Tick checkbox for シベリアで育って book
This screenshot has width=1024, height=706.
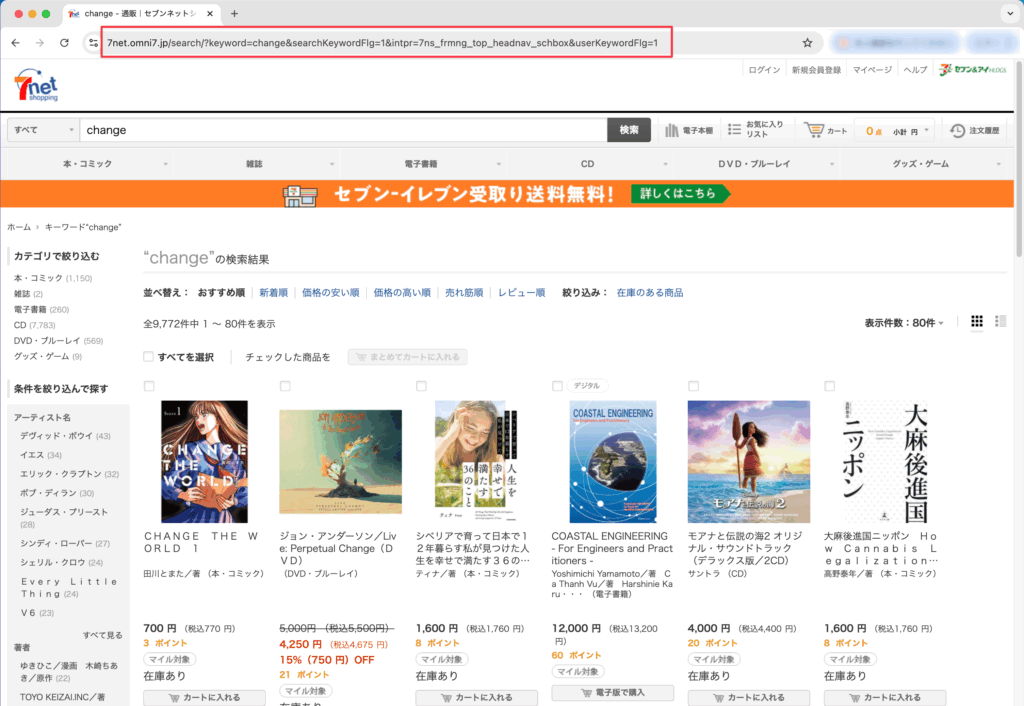[421, 386]
